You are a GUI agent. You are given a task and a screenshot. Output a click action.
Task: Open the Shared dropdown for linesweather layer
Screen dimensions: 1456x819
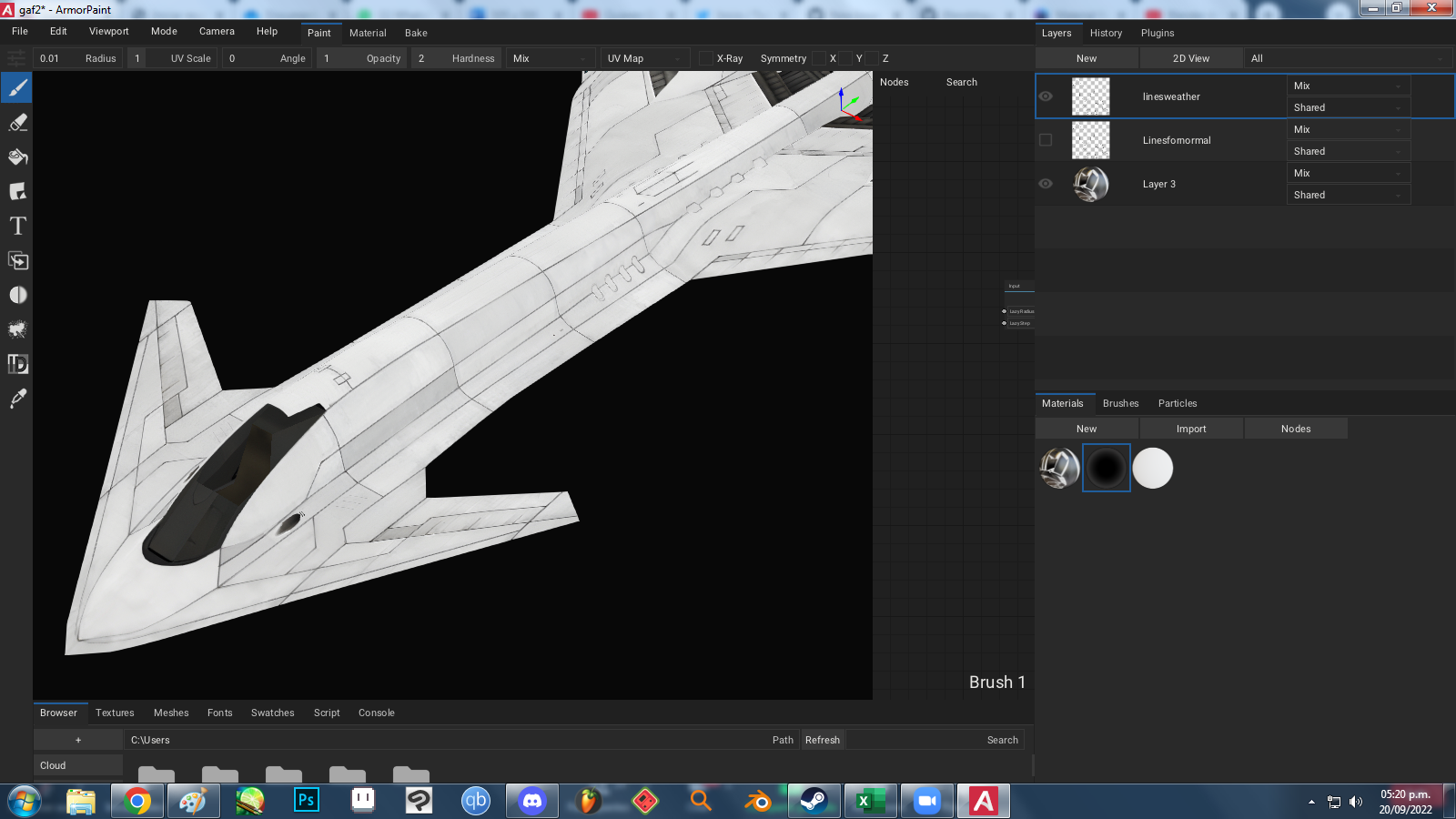coord(1348,106)
